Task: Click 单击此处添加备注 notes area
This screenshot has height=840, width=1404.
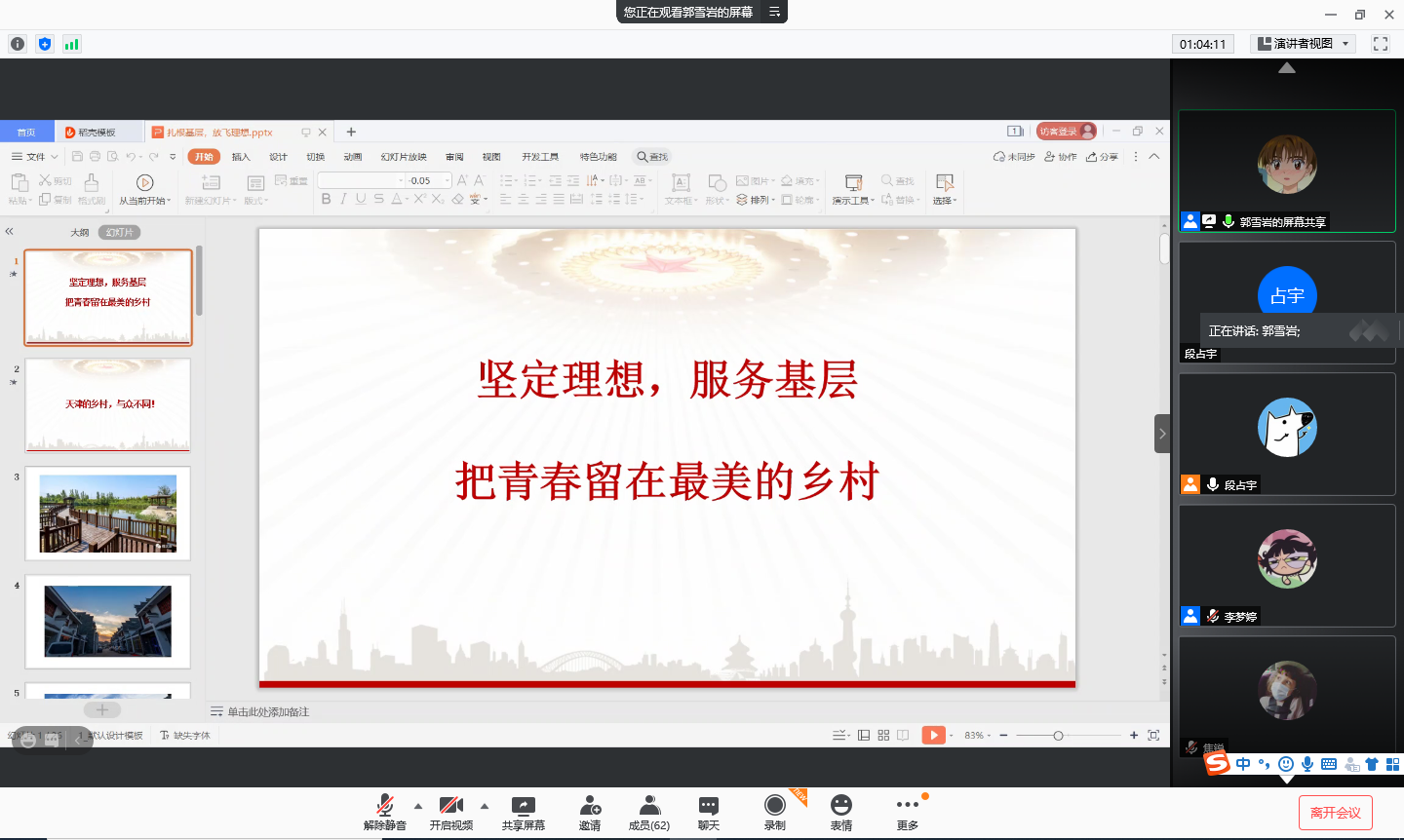Action: pyautogui.click(x=268, y=712)
